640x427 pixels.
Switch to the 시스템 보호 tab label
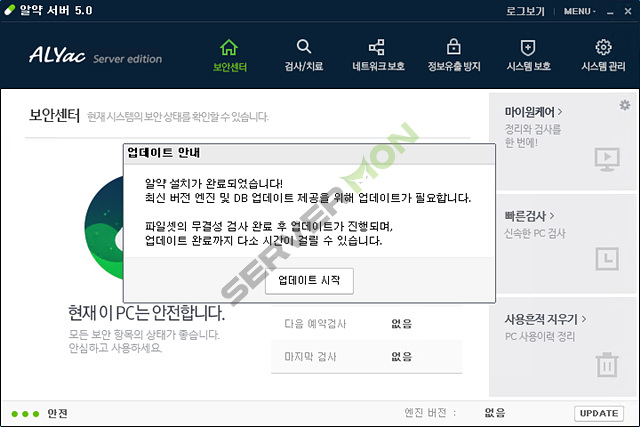pyautogui.click(x=528, y=66)
